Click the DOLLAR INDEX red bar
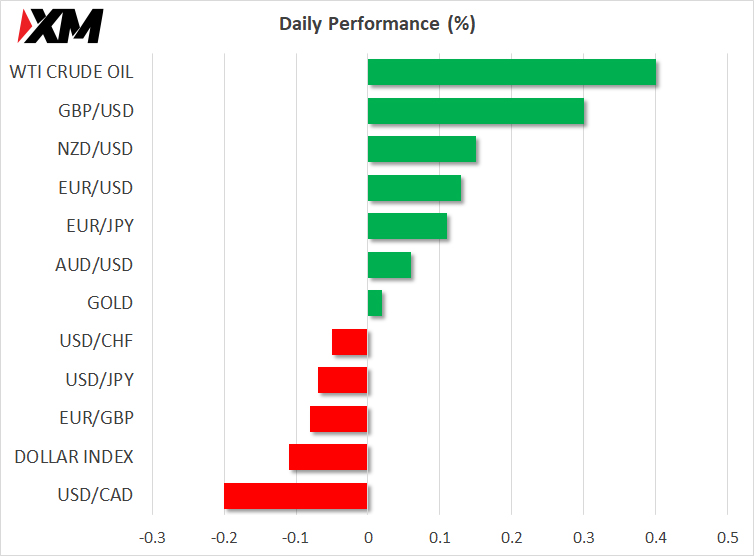 coord(328,457)
